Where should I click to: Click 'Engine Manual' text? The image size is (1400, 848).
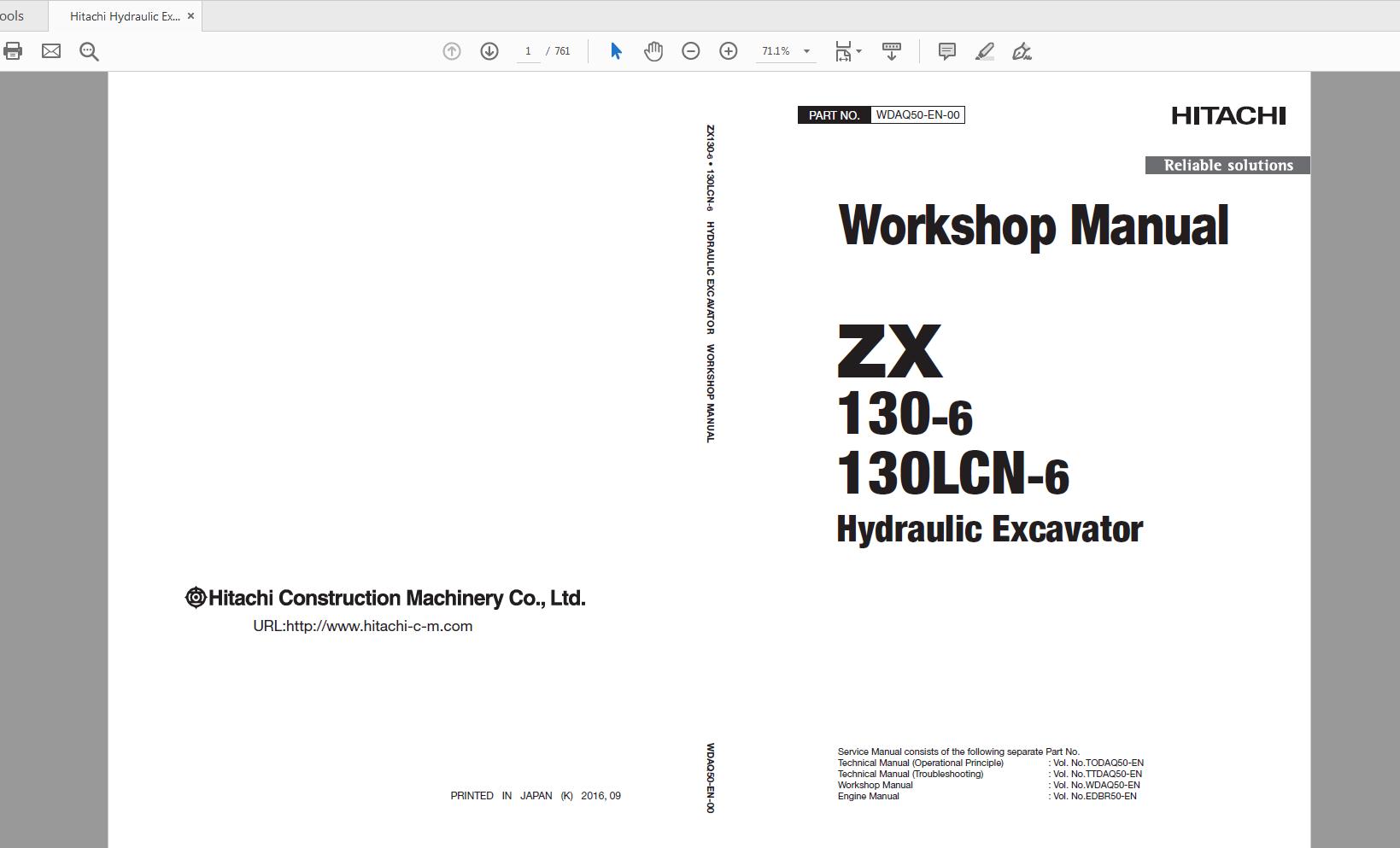coord(869,797)
